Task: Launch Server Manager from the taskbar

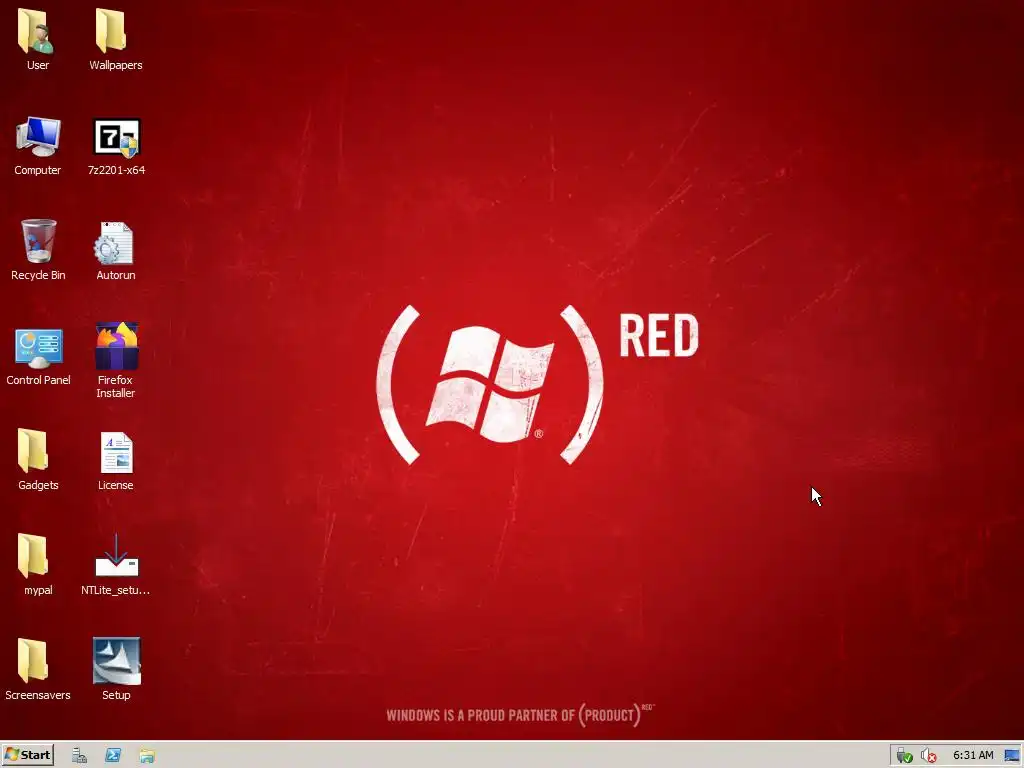Action: [x=79, y=756]
